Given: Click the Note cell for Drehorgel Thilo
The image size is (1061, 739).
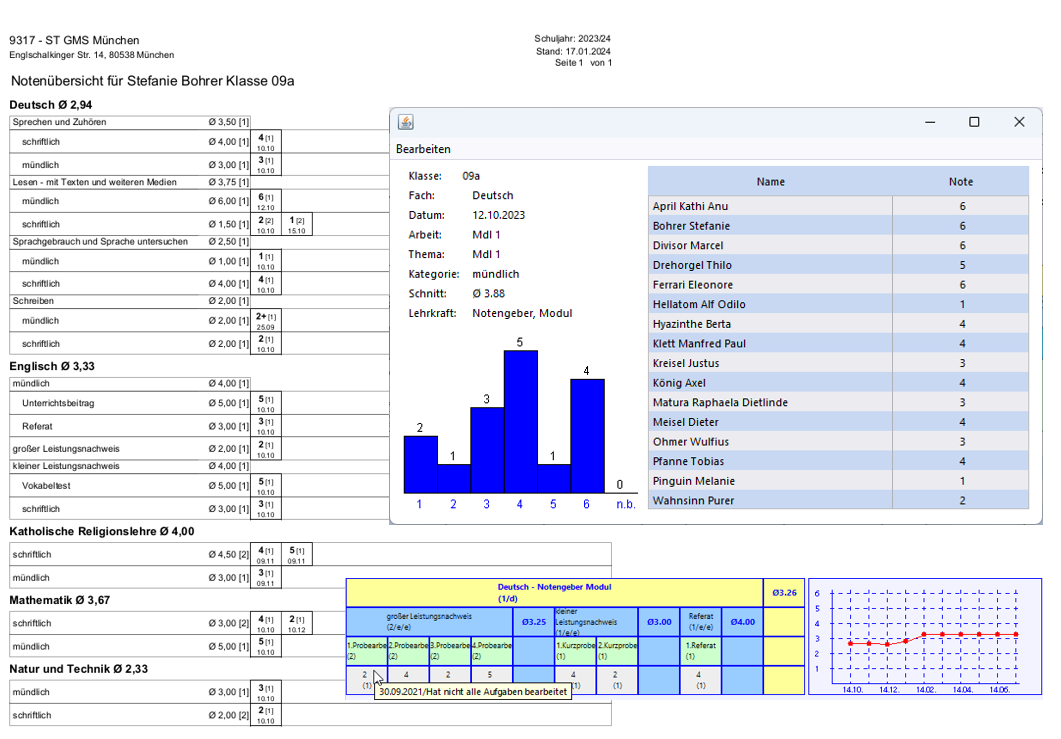Looking at the screenshot, I should pyautogui.click(x=961, y=265).
